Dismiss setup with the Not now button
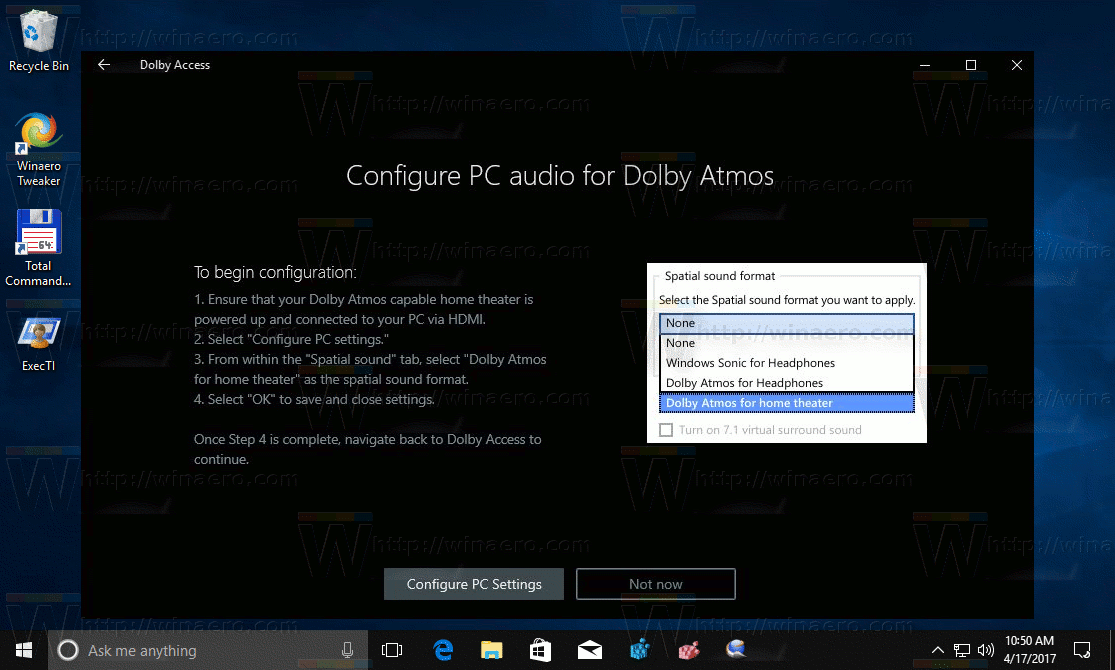1115x670 pixels. click(x=655, y=584)
